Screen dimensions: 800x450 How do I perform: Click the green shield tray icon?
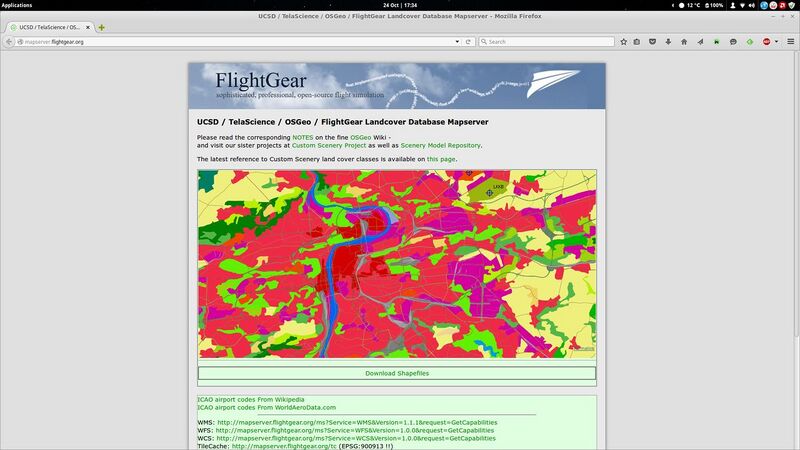792,5
